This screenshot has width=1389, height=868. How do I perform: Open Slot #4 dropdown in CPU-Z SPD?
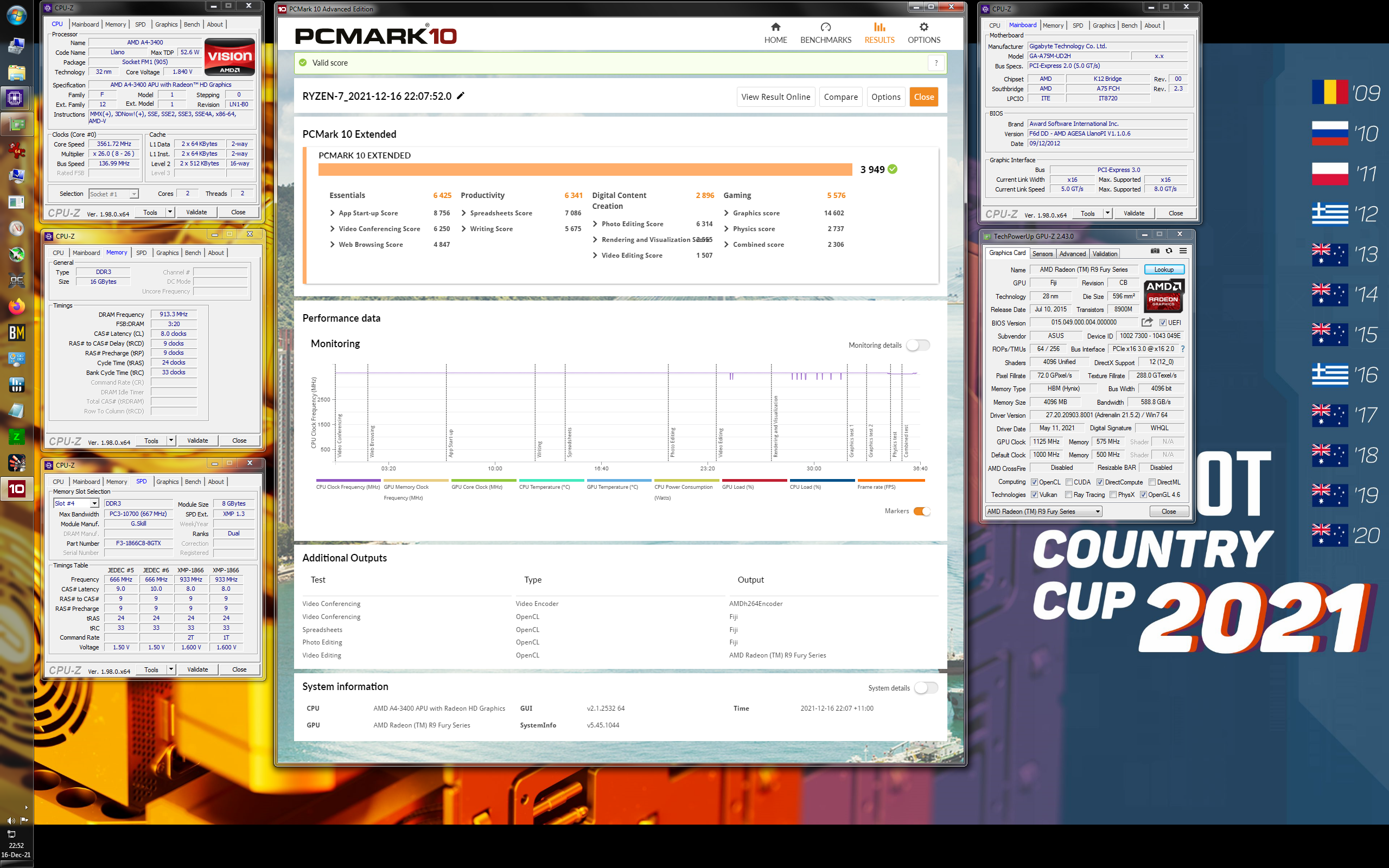pos(76,503)
